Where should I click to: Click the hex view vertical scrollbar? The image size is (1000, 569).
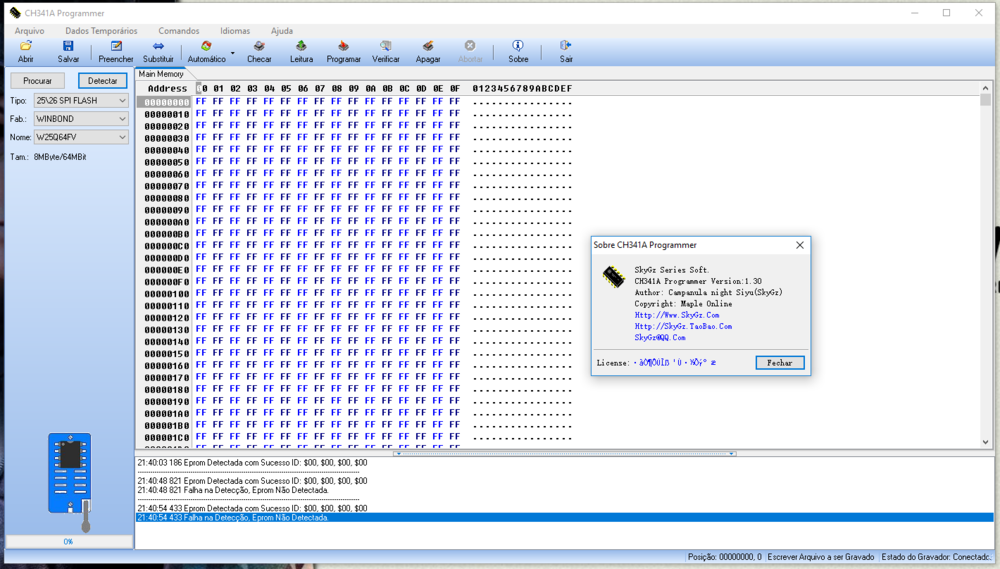pos(985,270)
